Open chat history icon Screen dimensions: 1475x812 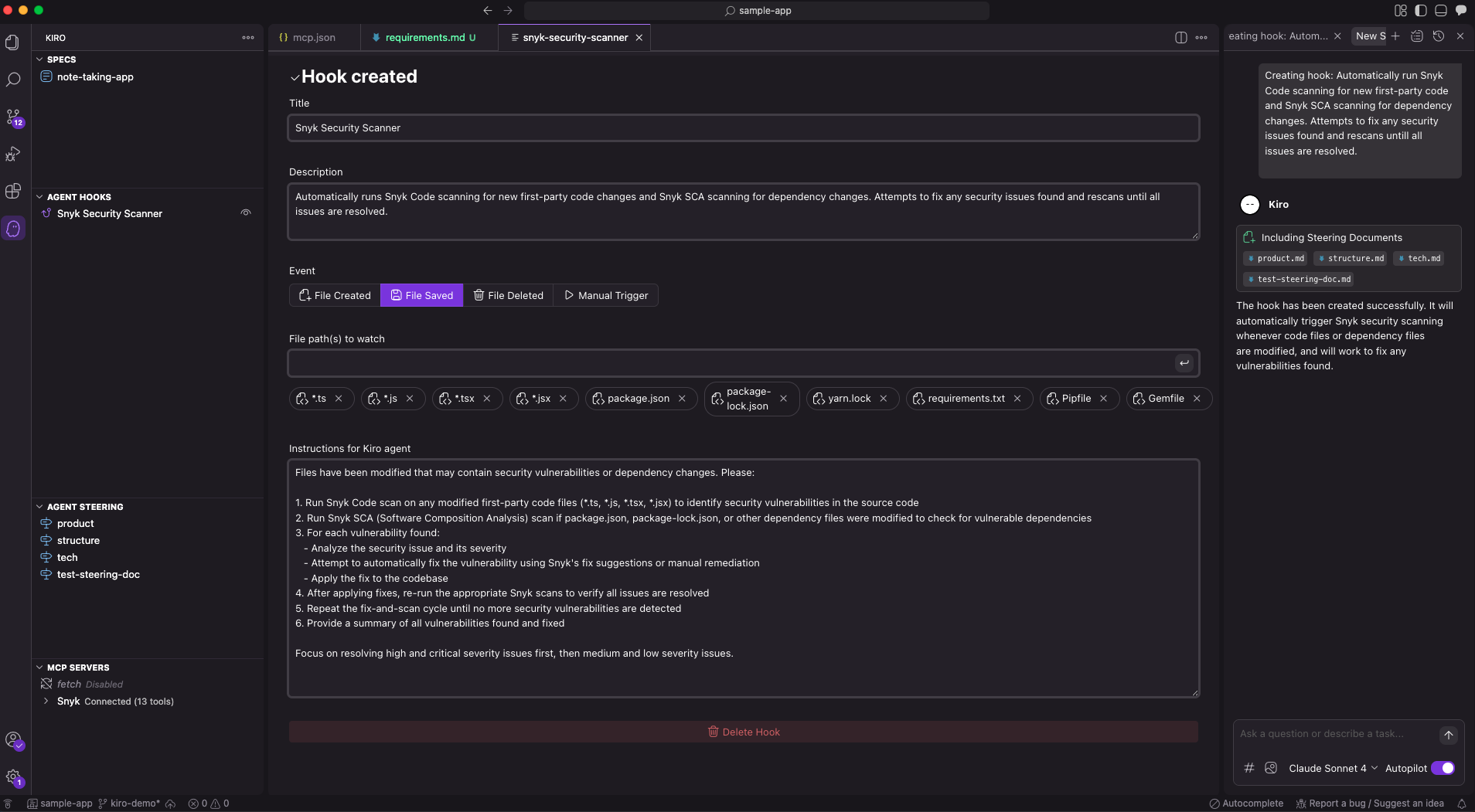[x=1438, y=36]
